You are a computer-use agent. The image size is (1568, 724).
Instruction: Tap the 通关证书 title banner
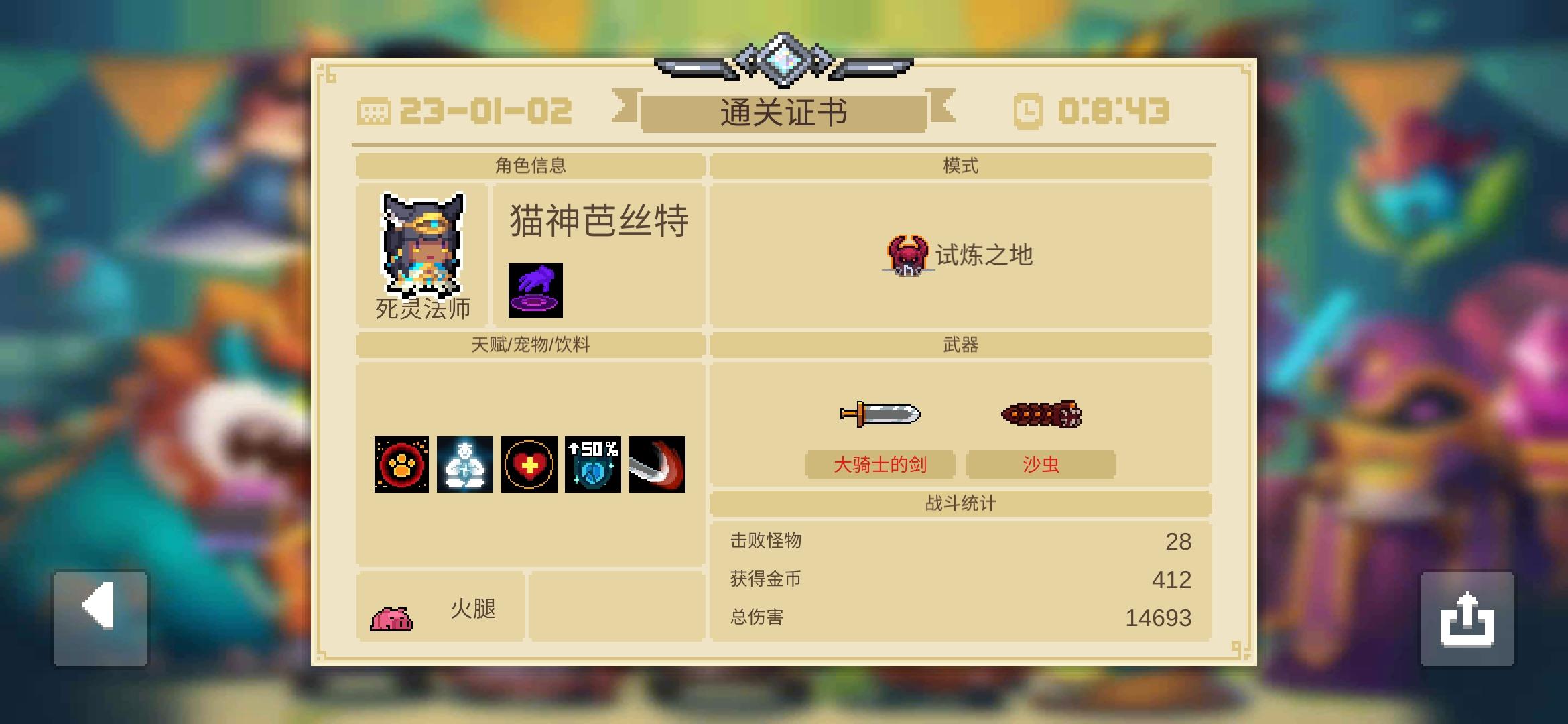pyautogui.click(x=784, y=113)
